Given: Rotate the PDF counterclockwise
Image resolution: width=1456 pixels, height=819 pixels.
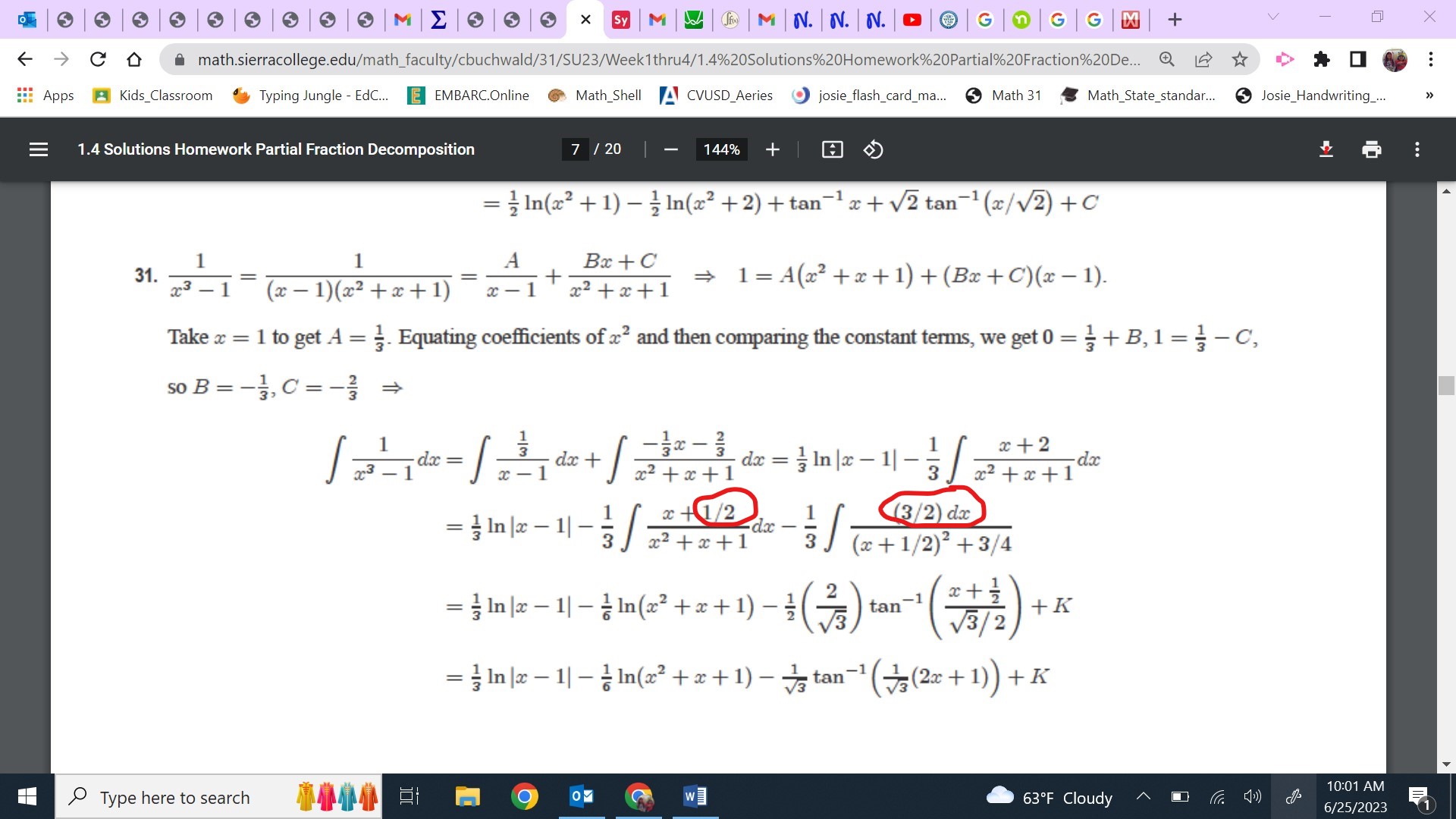Looking at the screenshot, I should pyautogui.click(x=873, y=149).
